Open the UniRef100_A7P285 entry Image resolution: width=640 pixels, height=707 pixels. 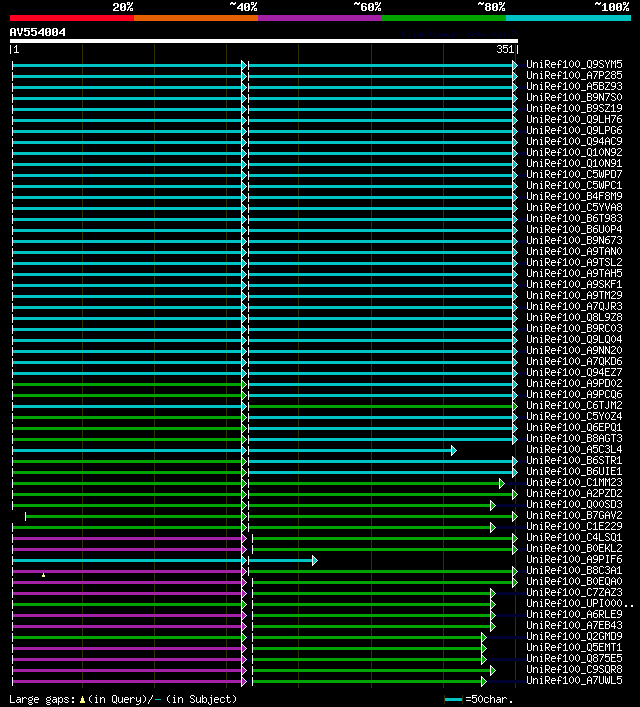pos(574,75)
